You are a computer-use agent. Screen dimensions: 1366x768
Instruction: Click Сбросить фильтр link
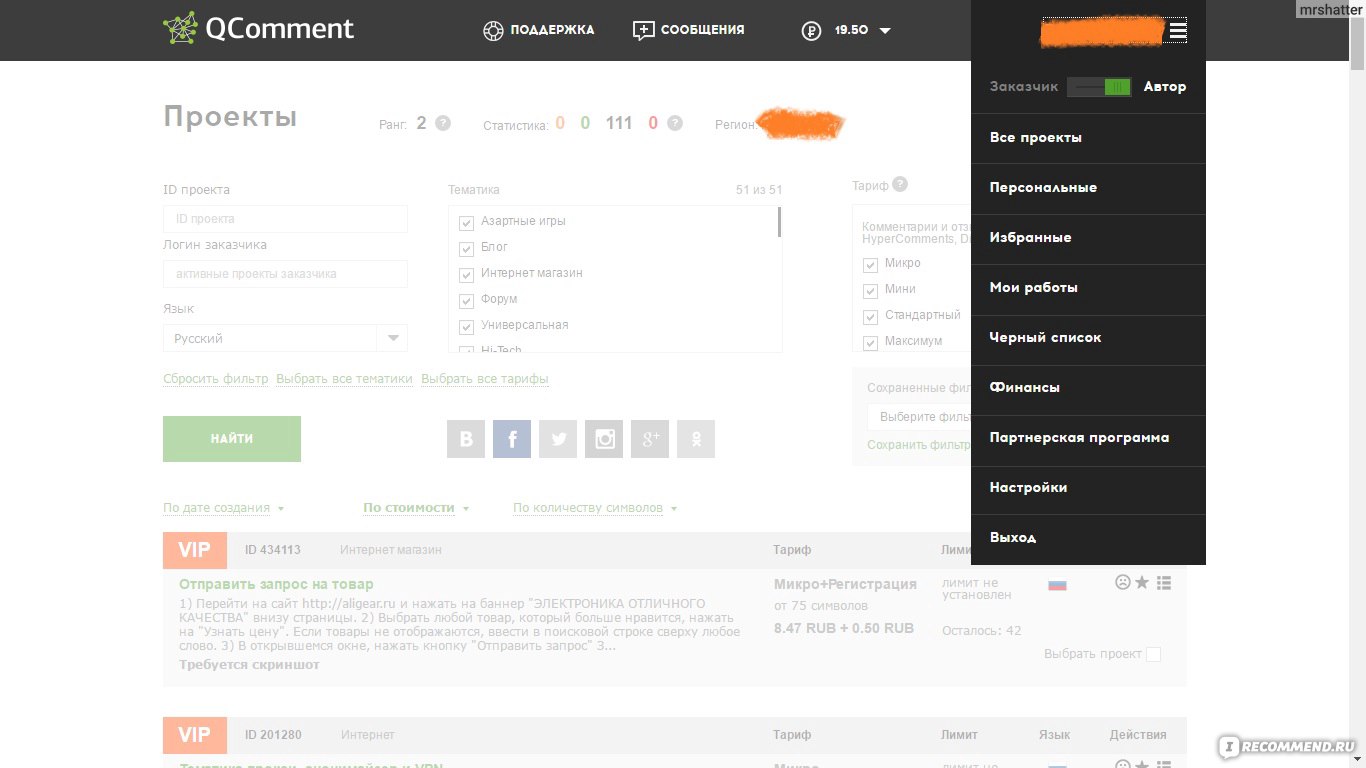(216, 379)
